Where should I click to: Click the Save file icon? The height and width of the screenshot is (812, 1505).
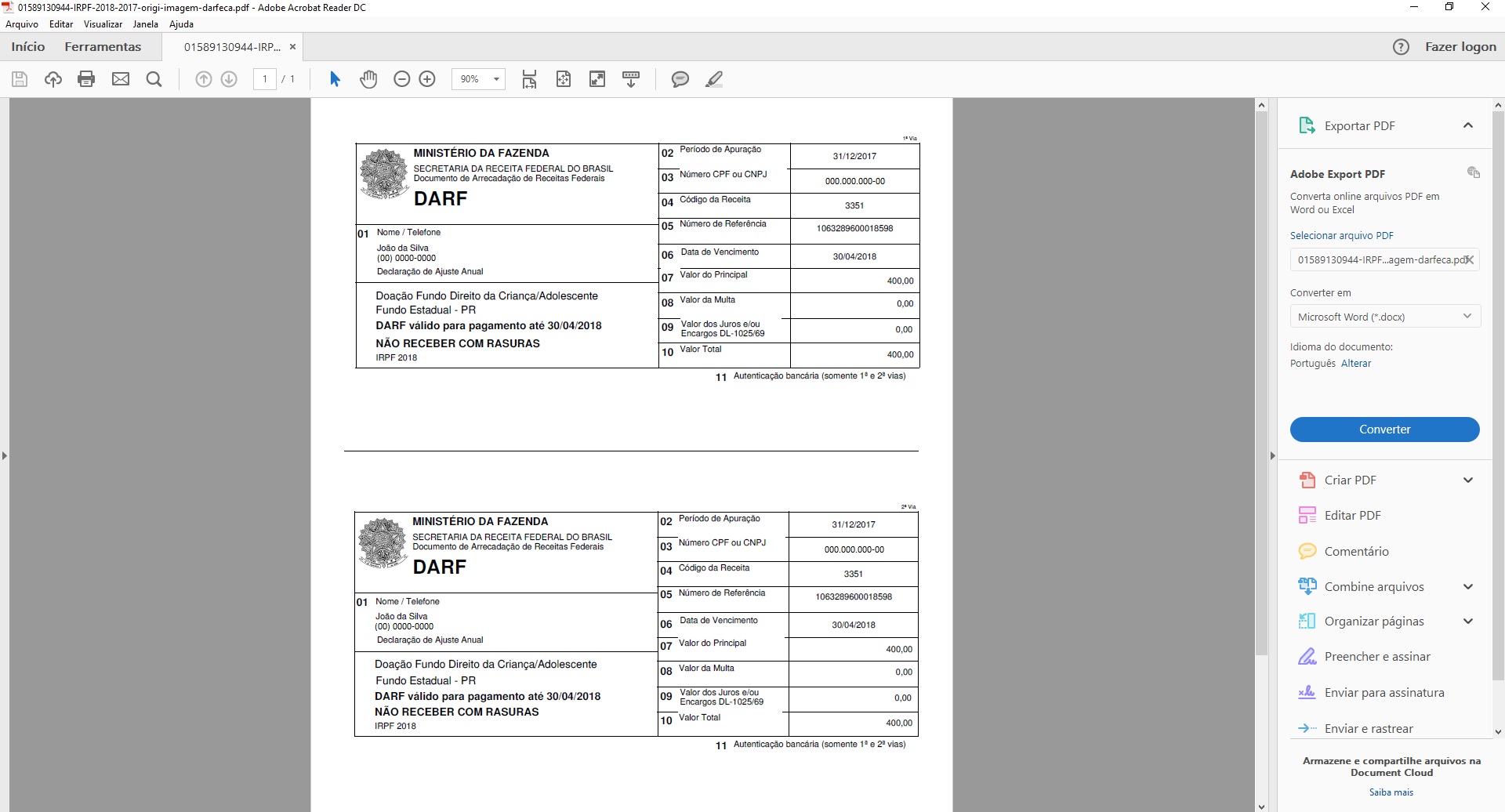(x=20, y=79)
